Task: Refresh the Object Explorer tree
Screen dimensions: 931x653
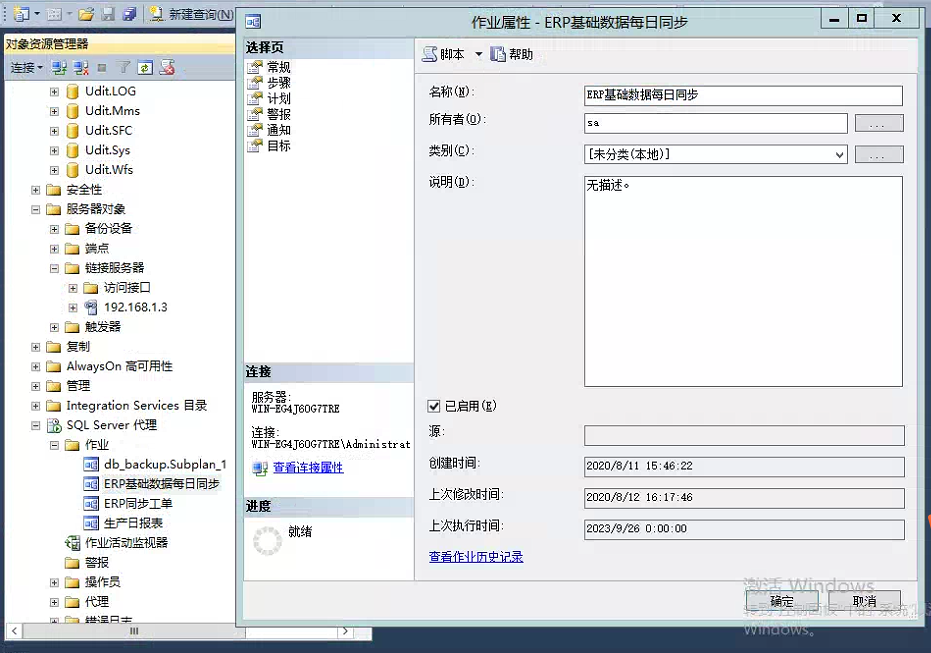Action: tap(145, 68)
